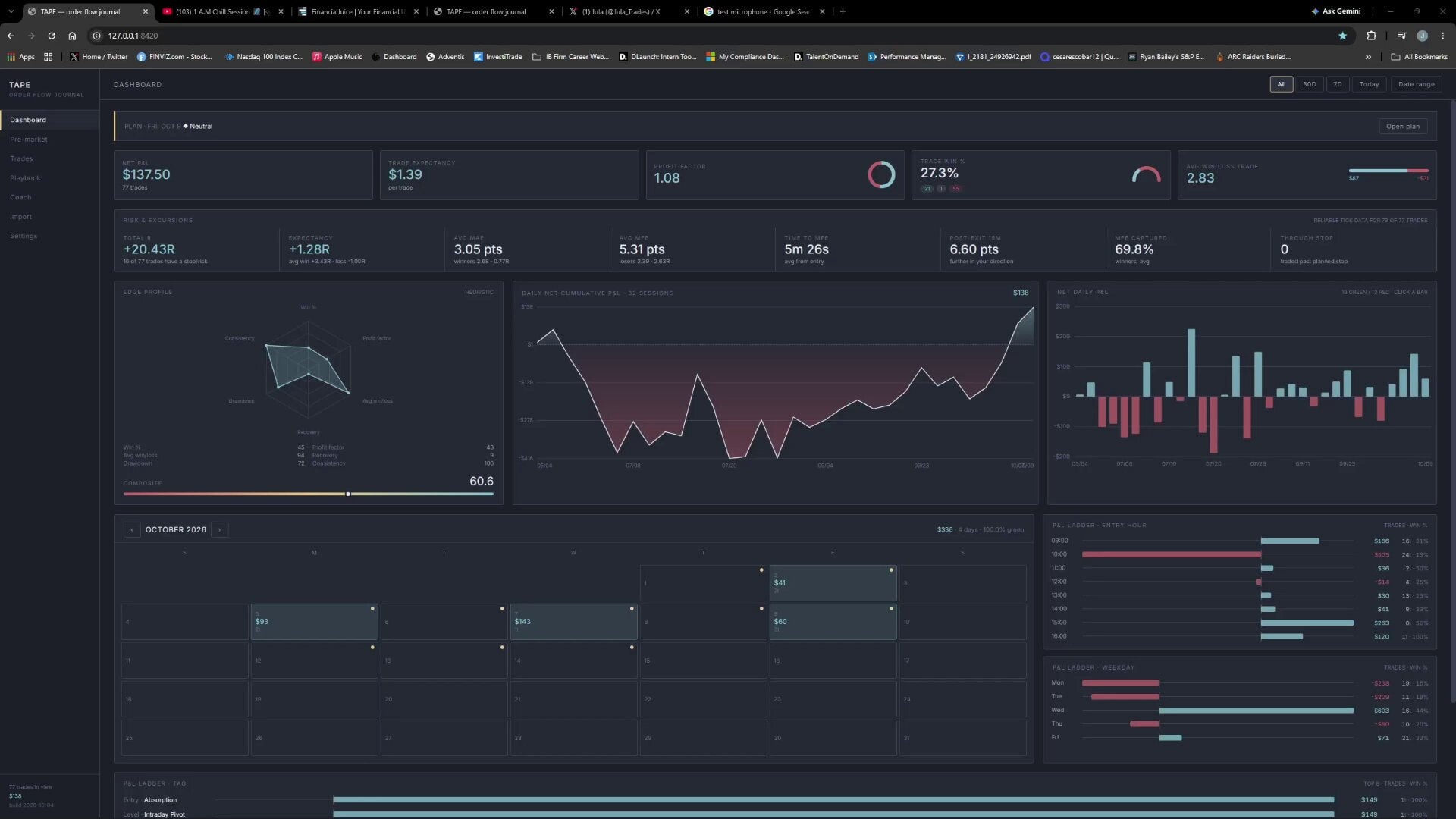1456x819 pixels.
Task: Click the tallest green bar in Net Daily P&L
Action: point(1191,362)
